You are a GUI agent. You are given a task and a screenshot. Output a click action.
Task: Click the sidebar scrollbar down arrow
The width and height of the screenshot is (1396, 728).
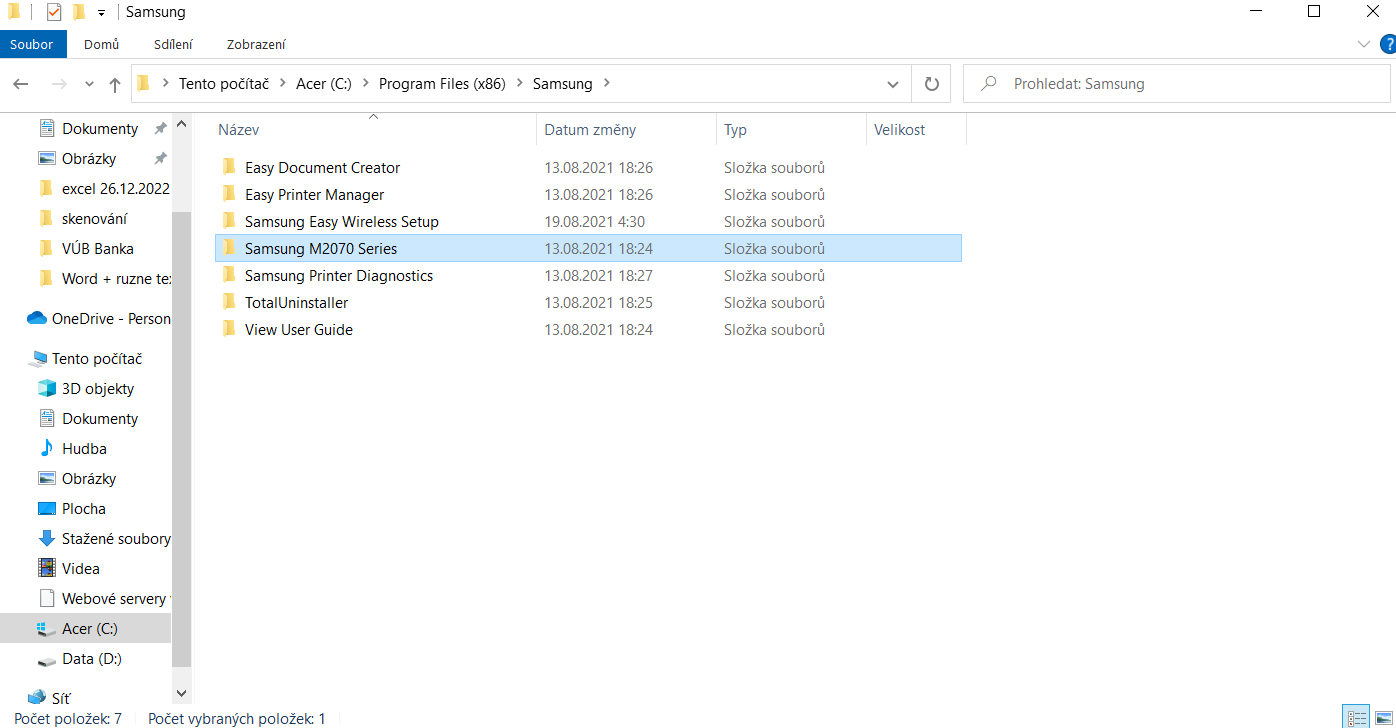coord(181,692)
